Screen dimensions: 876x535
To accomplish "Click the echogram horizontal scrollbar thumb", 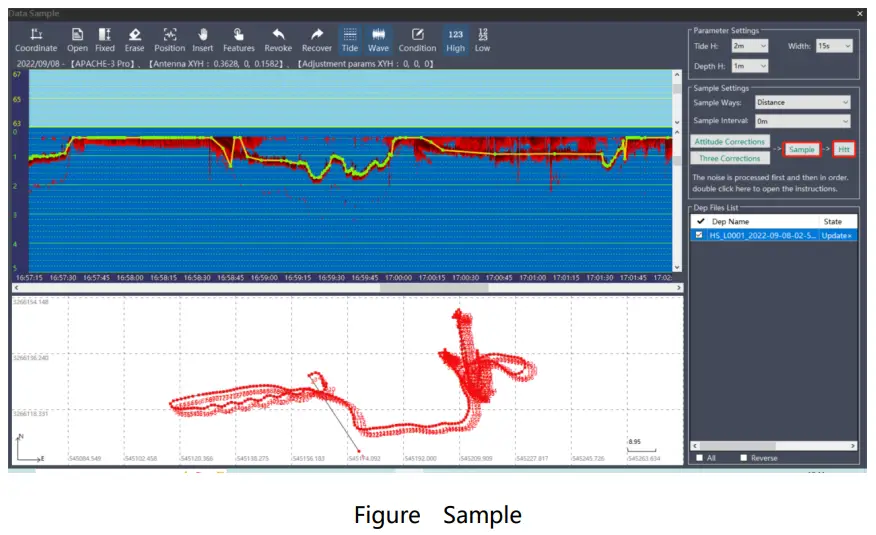I will pos(434,288).
